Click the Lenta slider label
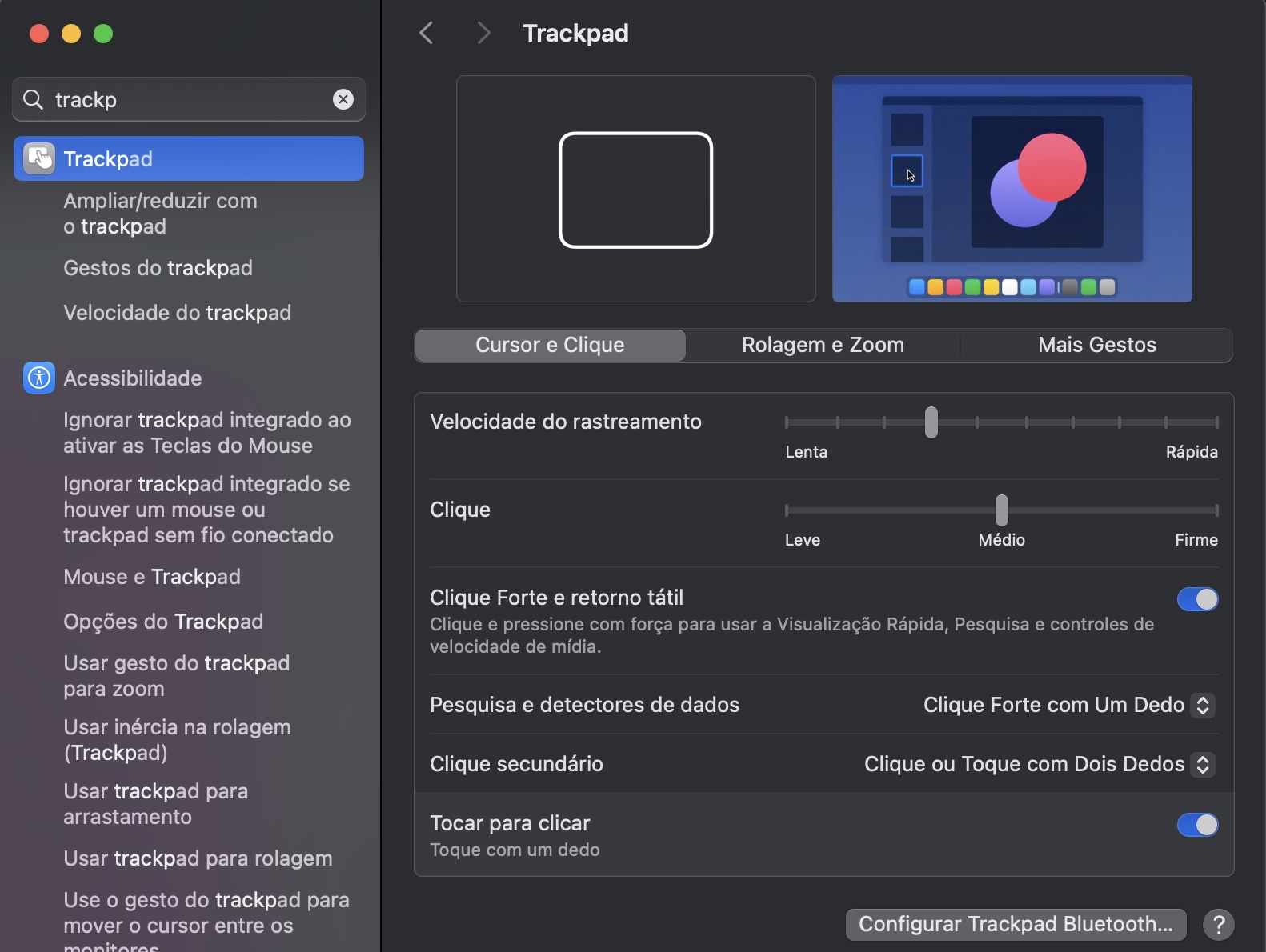Screen dimensions: 1266x952 (806, 452)
